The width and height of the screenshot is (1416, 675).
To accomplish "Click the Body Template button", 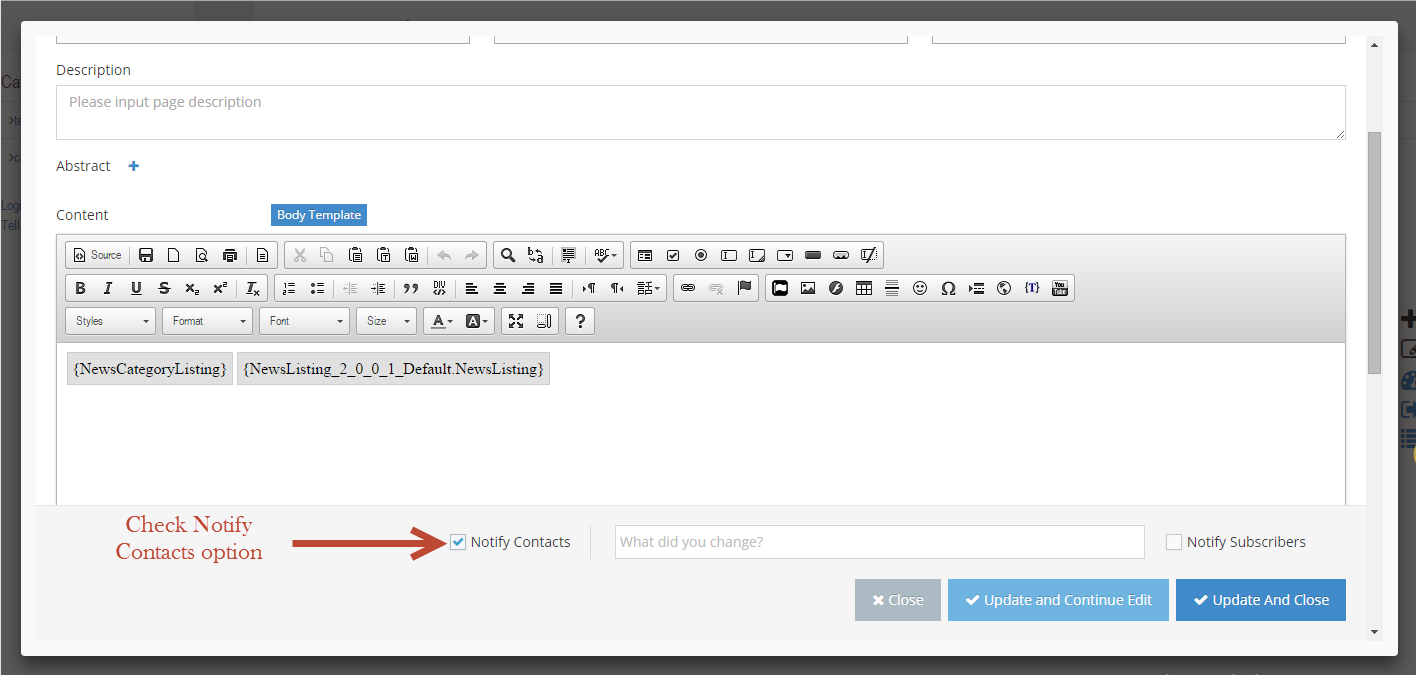I will click(319, 215).
